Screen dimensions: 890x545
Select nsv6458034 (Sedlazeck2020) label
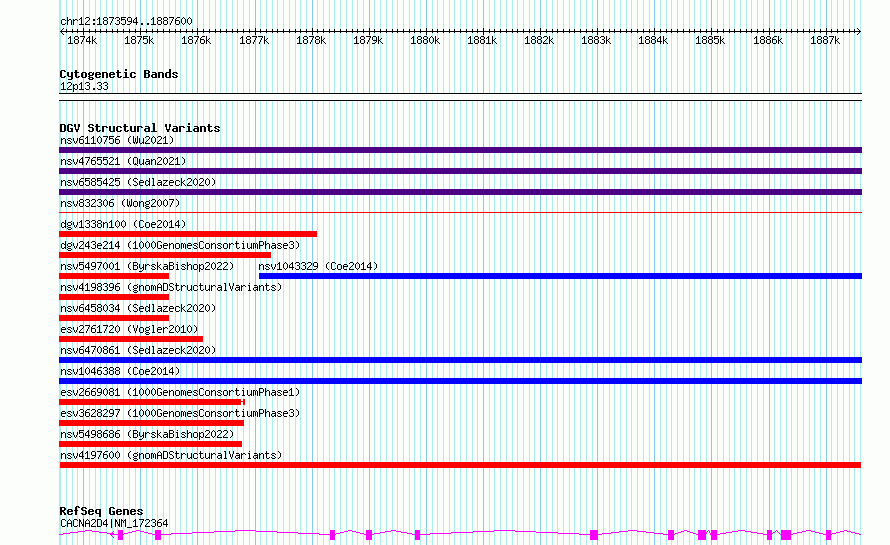[138, 308]
